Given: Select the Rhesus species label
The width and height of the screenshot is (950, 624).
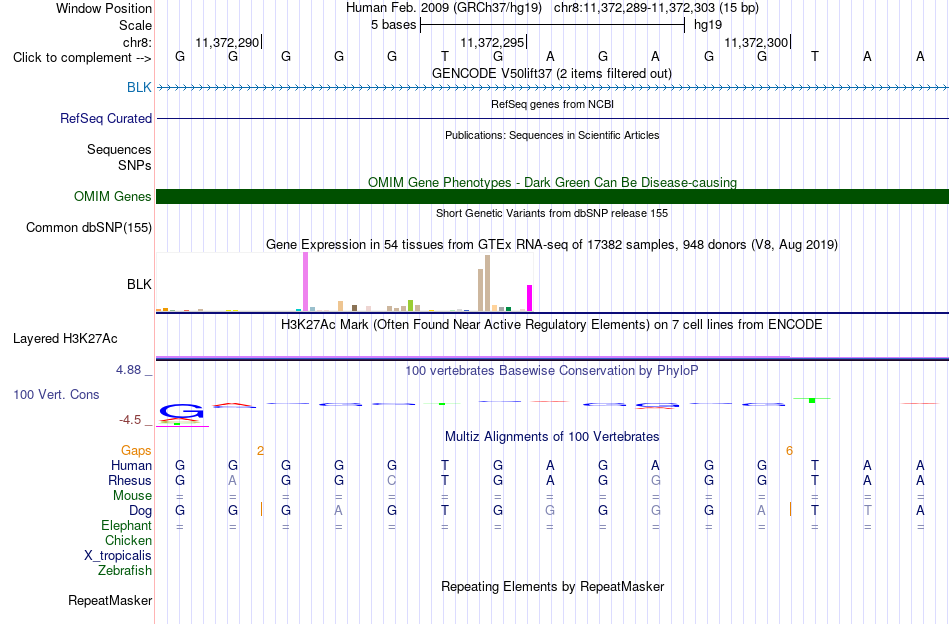Looking at the screenshot, I should click(x=130, y=480).
